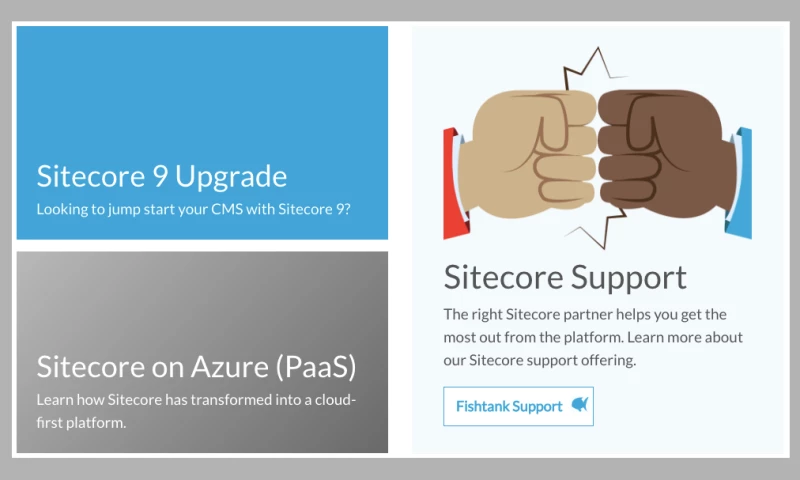Select the Sitecore Support heading
The width and height of the screenshot is (800, 480).
565,276
